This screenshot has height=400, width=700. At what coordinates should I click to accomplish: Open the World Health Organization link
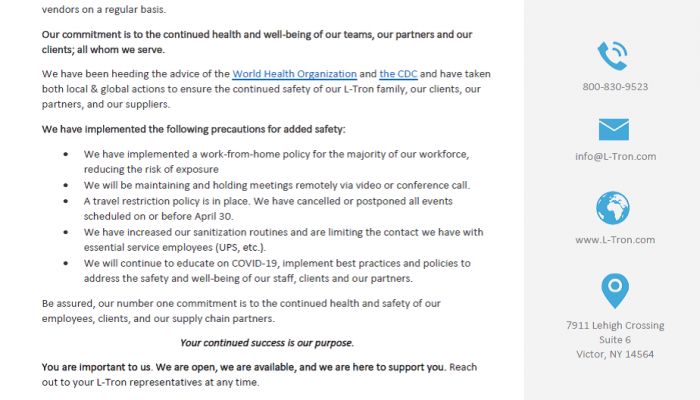(294, 74)
